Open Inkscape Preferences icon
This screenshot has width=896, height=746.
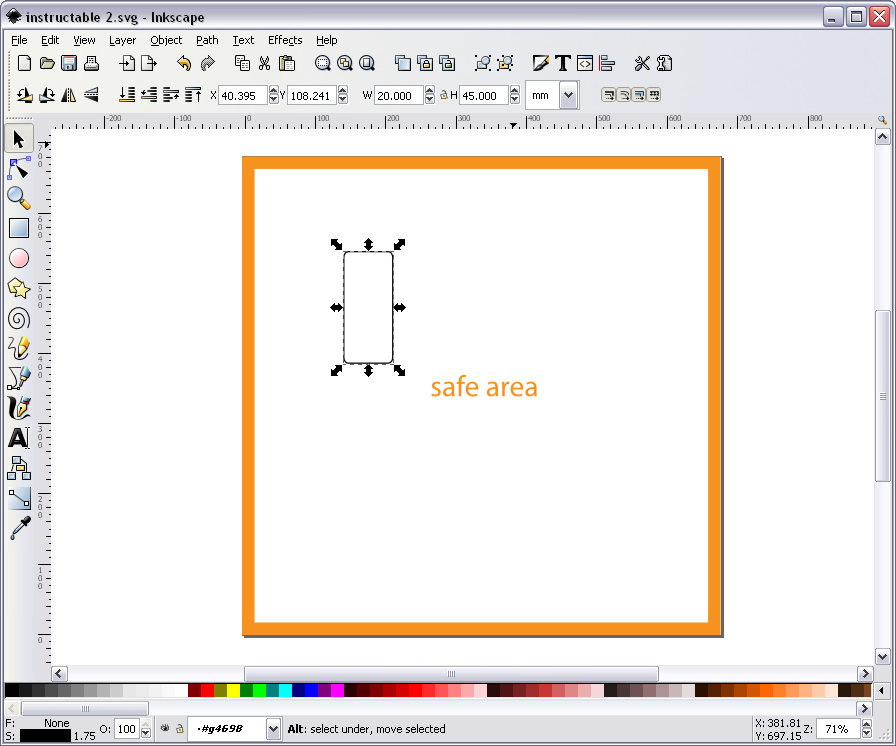pyautogui.click(x=642, y=63)
